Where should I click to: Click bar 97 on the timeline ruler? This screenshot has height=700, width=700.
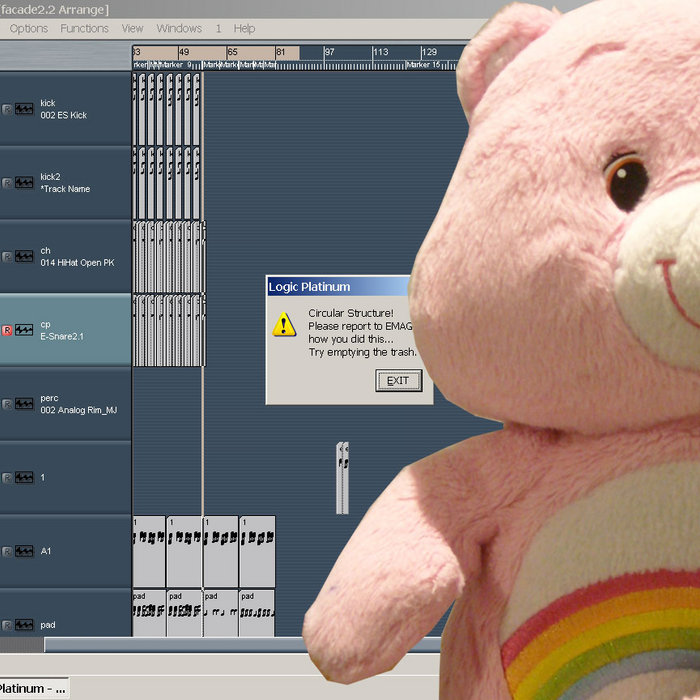[x=329, y=52]
